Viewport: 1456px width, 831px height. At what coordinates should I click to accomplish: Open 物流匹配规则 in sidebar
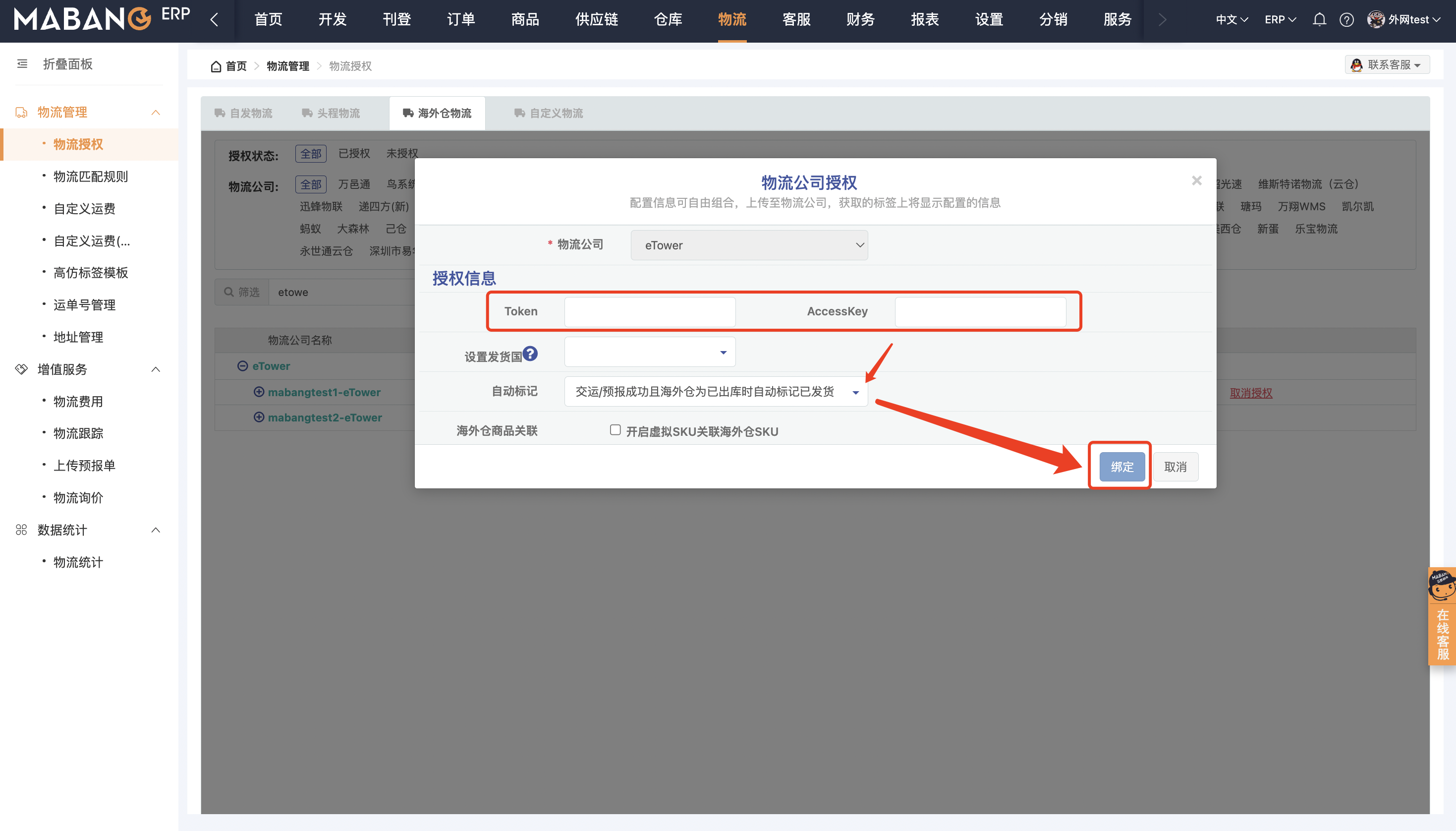pos(91,177)
